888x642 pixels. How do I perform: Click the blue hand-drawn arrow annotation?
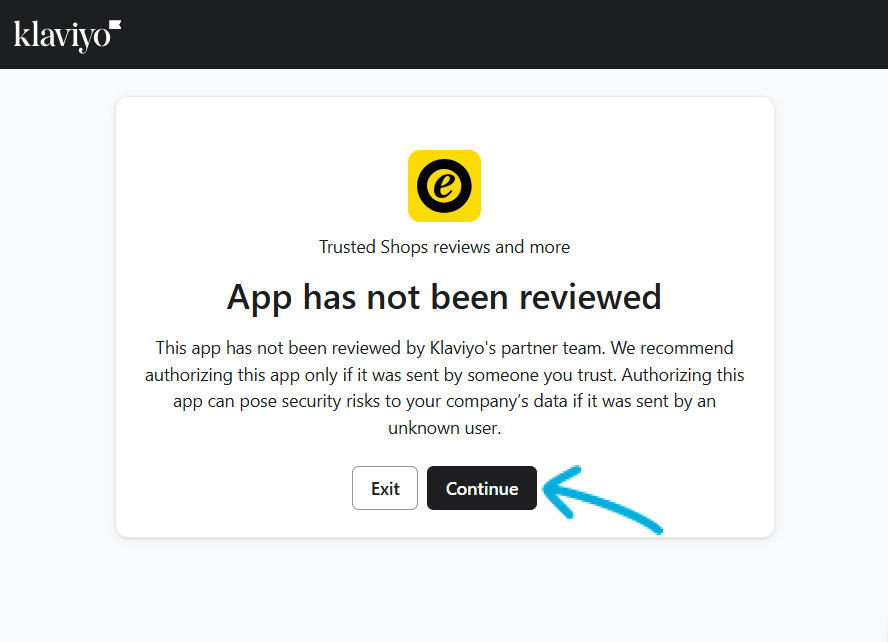click(602, 500)
